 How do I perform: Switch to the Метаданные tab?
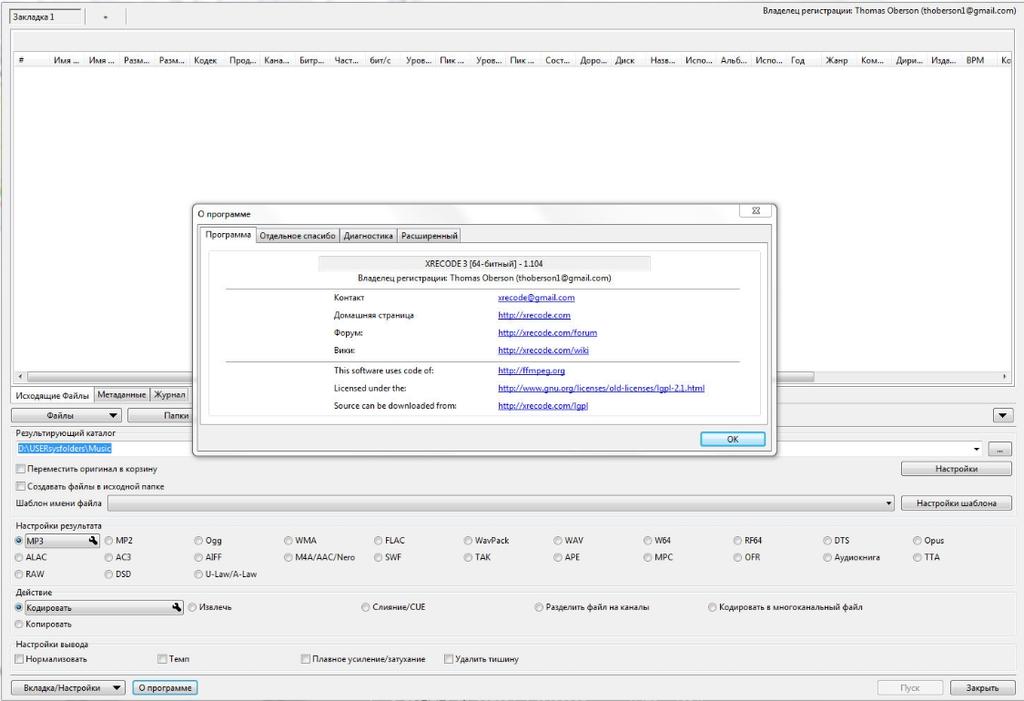(x=121, y=395)
